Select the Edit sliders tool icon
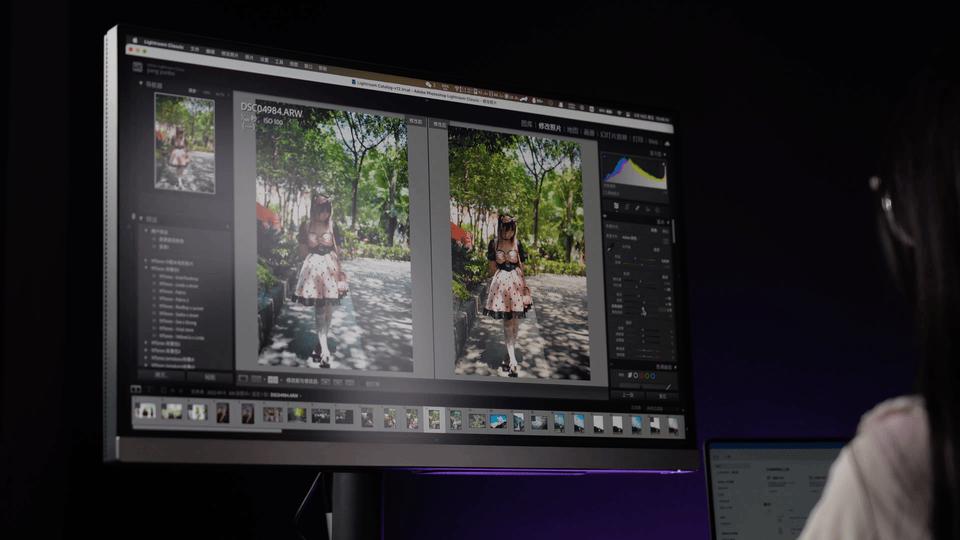960x540 pixels. (616, 206)
